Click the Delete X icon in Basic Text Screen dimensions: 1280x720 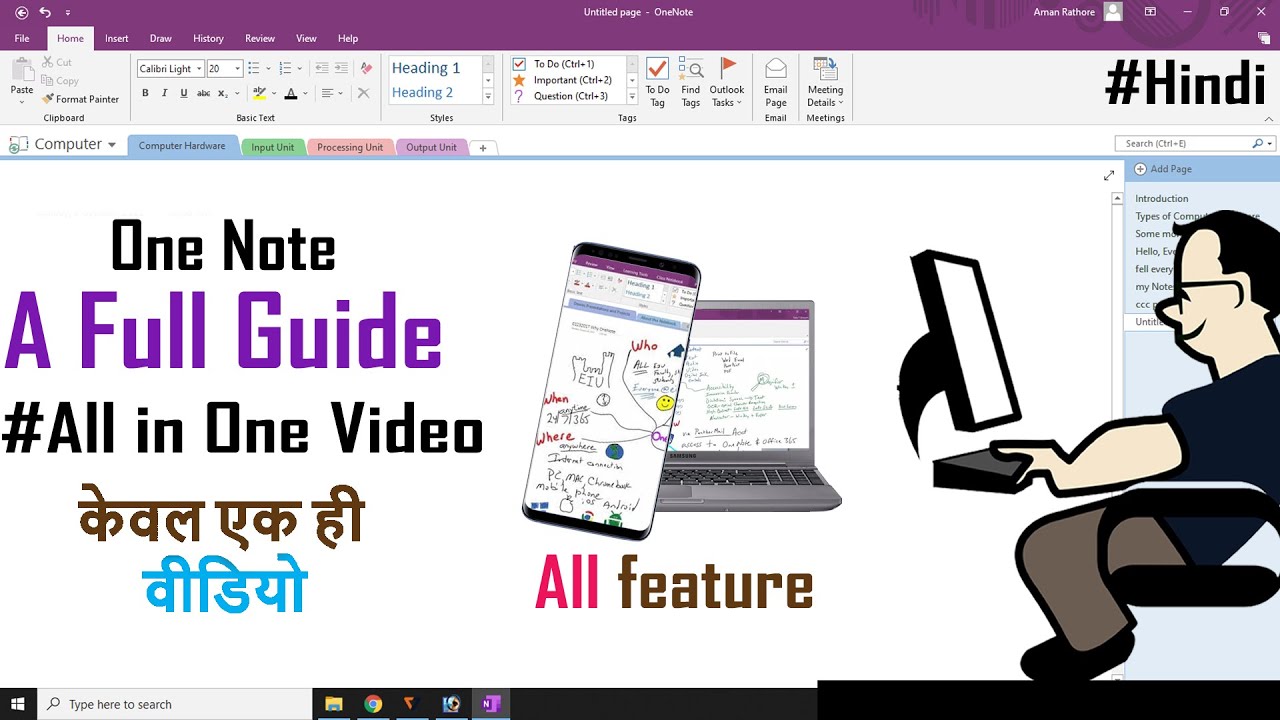(363, 93)
